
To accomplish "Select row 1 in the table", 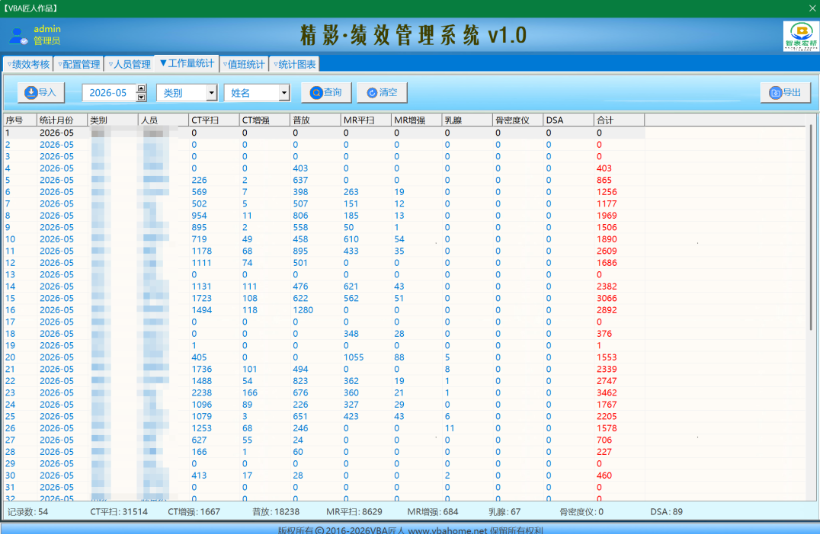I will click(x=324, y=133).
